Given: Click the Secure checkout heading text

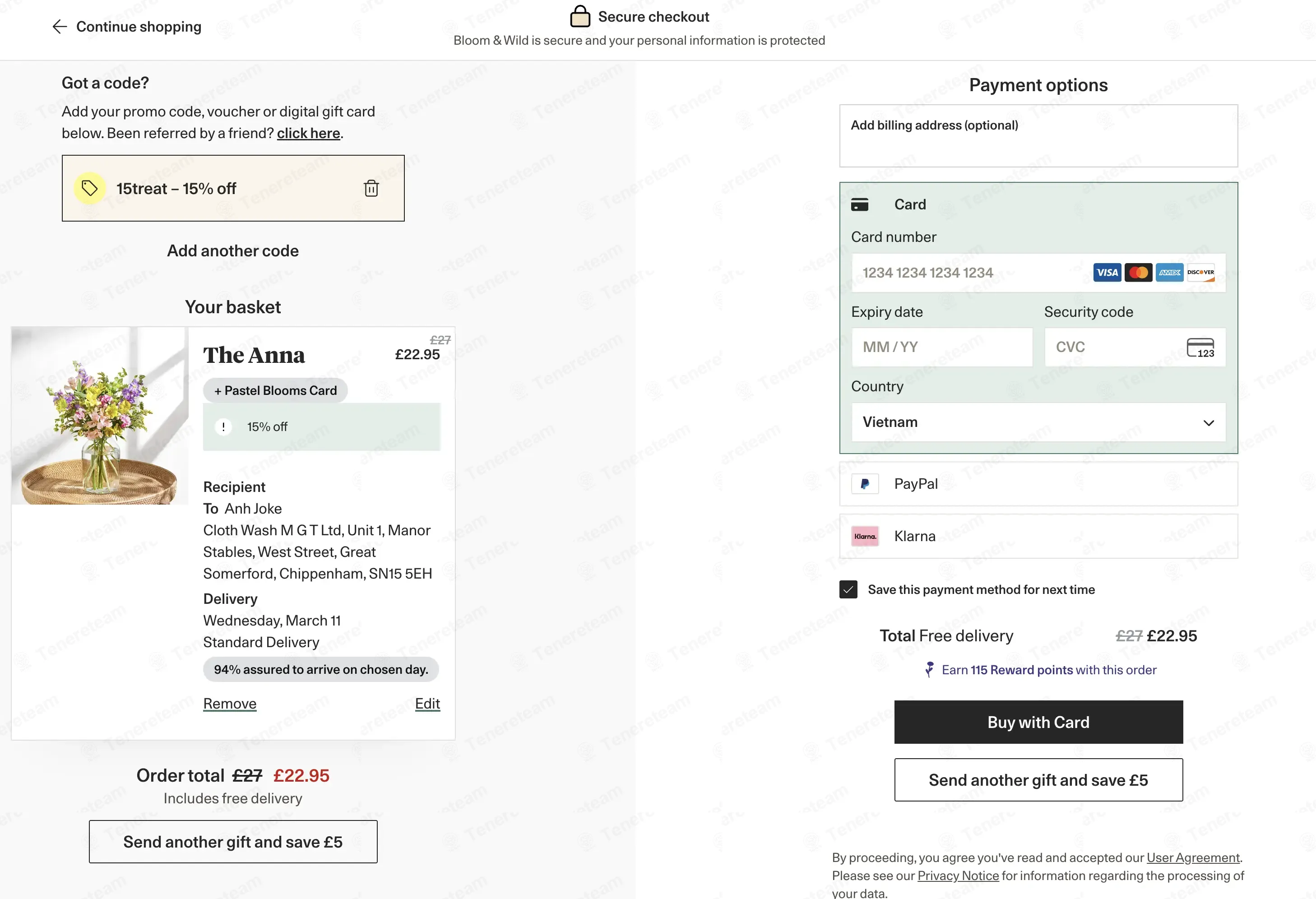Looking at the screenshot, I should (x=653, y=17).
